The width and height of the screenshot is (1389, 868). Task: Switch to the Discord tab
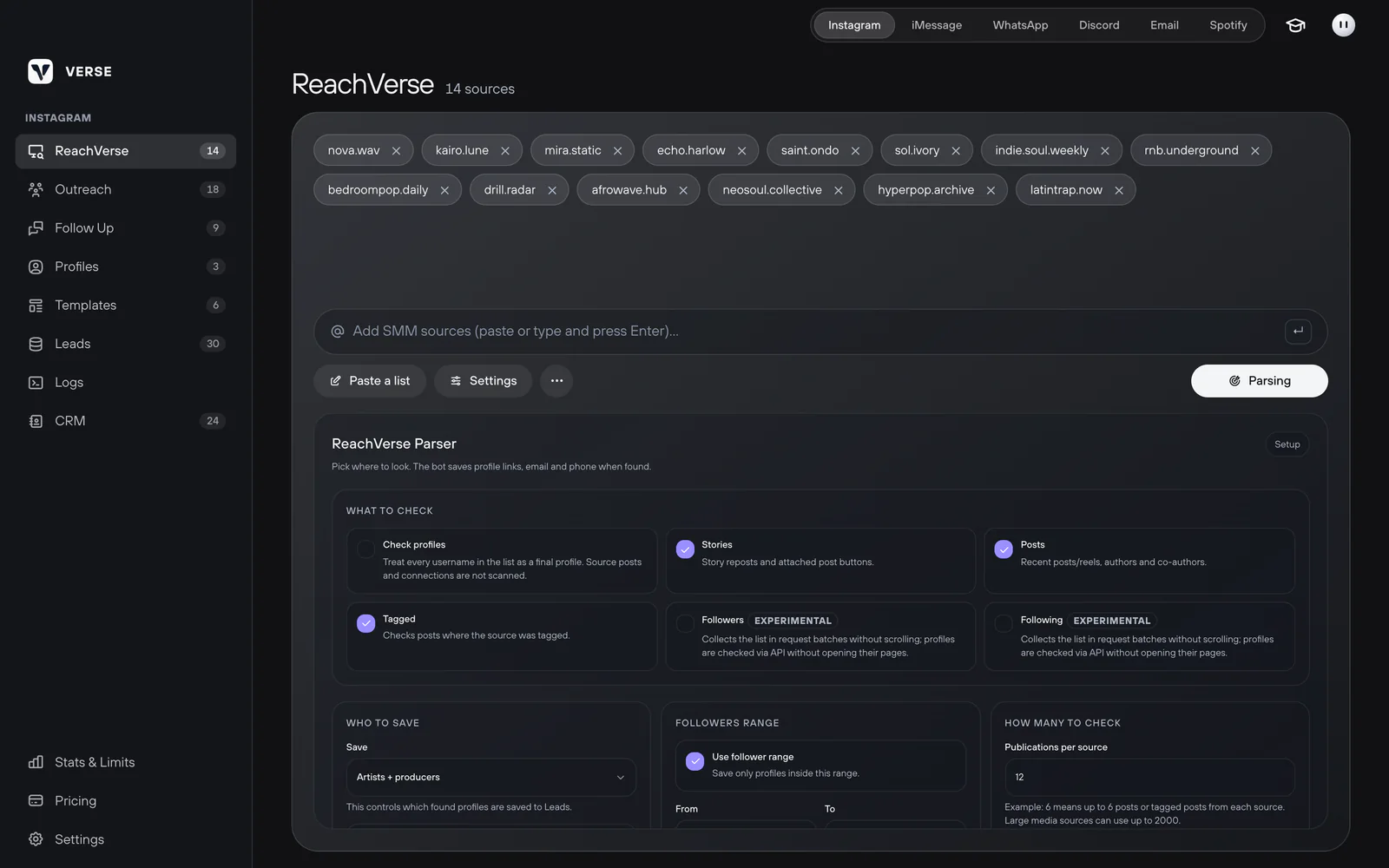pyautogui.click(x=1099, y=25)
